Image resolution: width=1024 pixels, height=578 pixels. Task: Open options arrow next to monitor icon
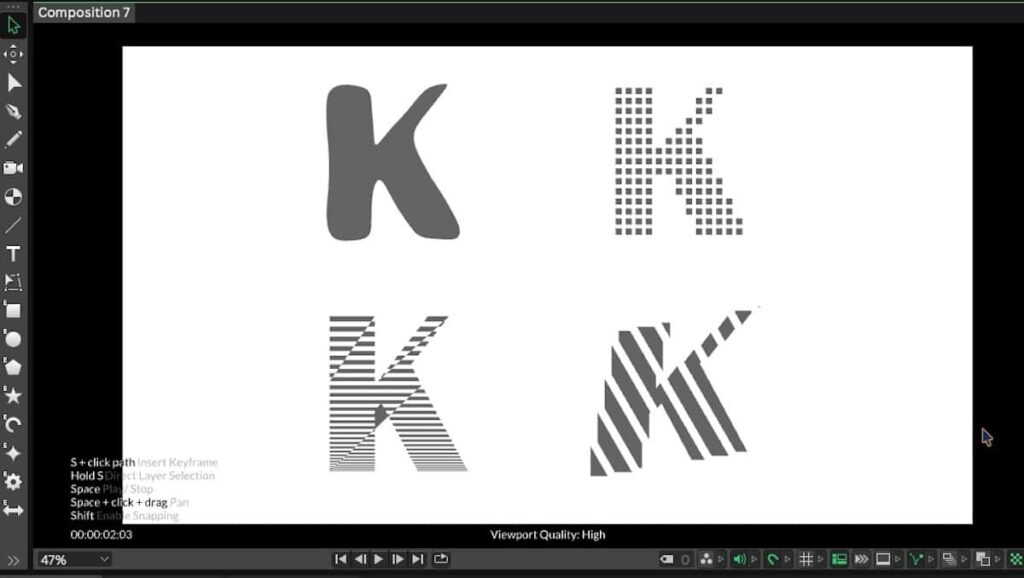pos(898,559)
